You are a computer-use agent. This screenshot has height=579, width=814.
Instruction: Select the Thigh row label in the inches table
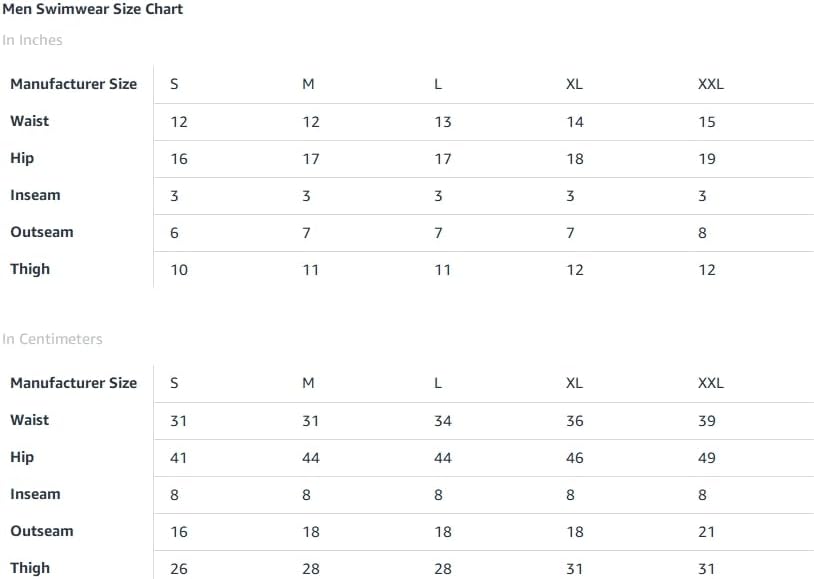[30, 270]
